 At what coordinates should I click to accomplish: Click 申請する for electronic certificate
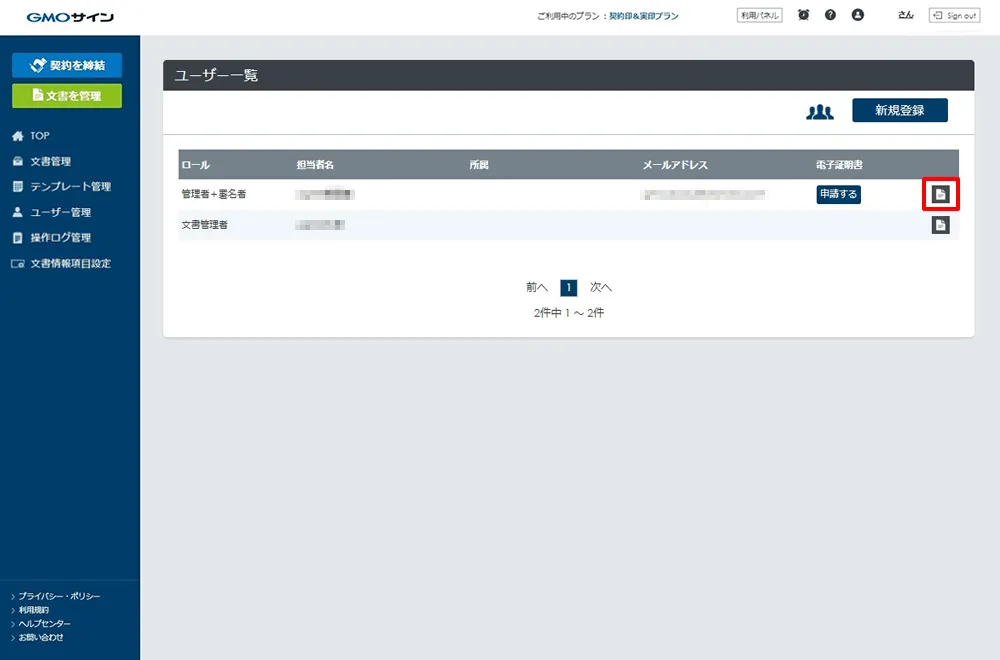838,194
